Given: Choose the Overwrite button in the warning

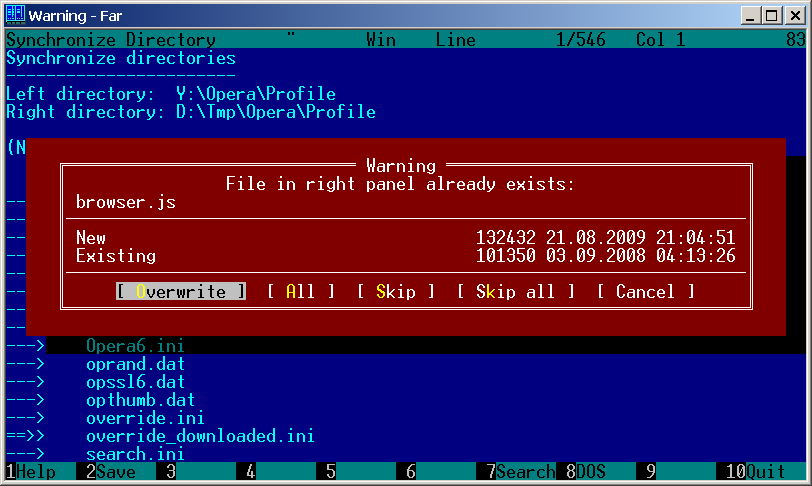Looking at the screenshot, I should point(181,292).
